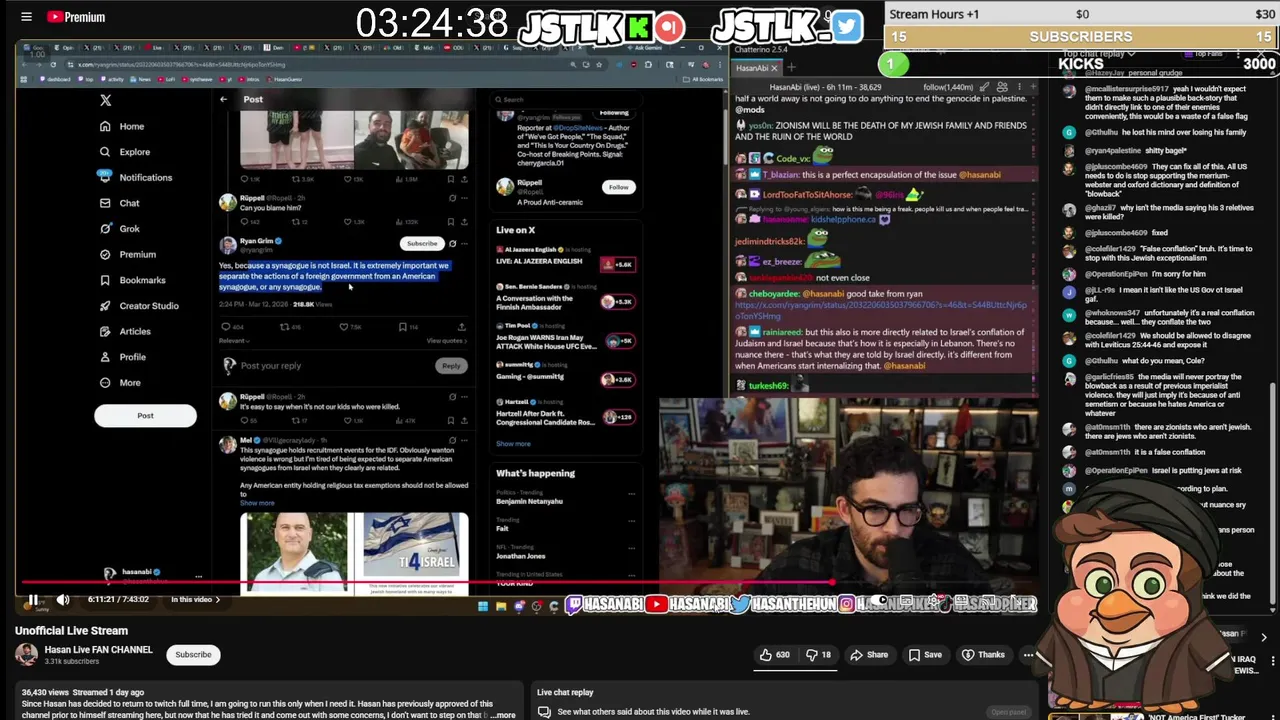The image size is (1280, 720).
Task: Reload the page in the streamed browser
Action: coord(53,64)
